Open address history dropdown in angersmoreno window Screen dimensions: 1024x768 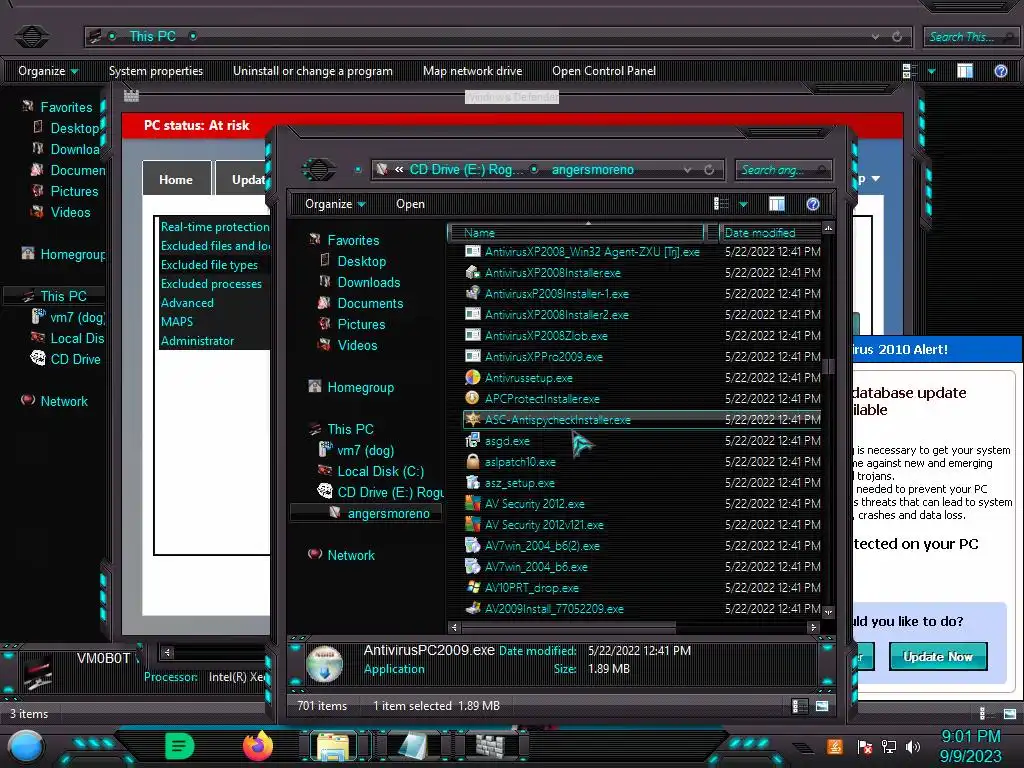[687, 170]
